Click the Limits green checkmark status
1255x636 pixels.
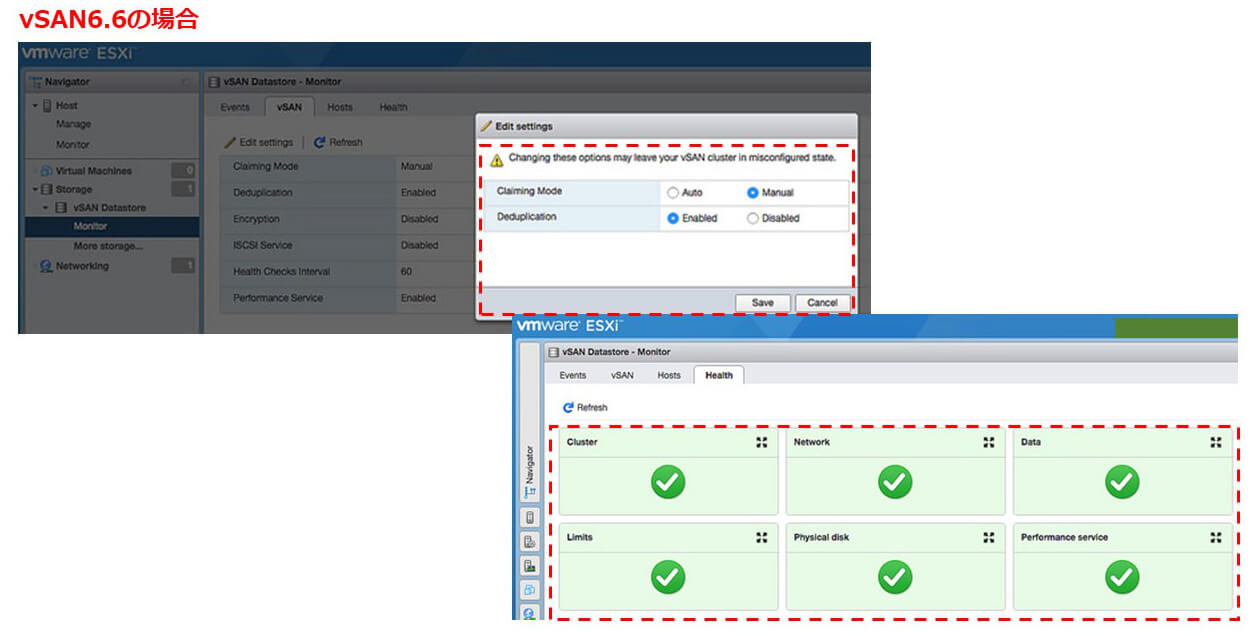click(x=668, y=576)
